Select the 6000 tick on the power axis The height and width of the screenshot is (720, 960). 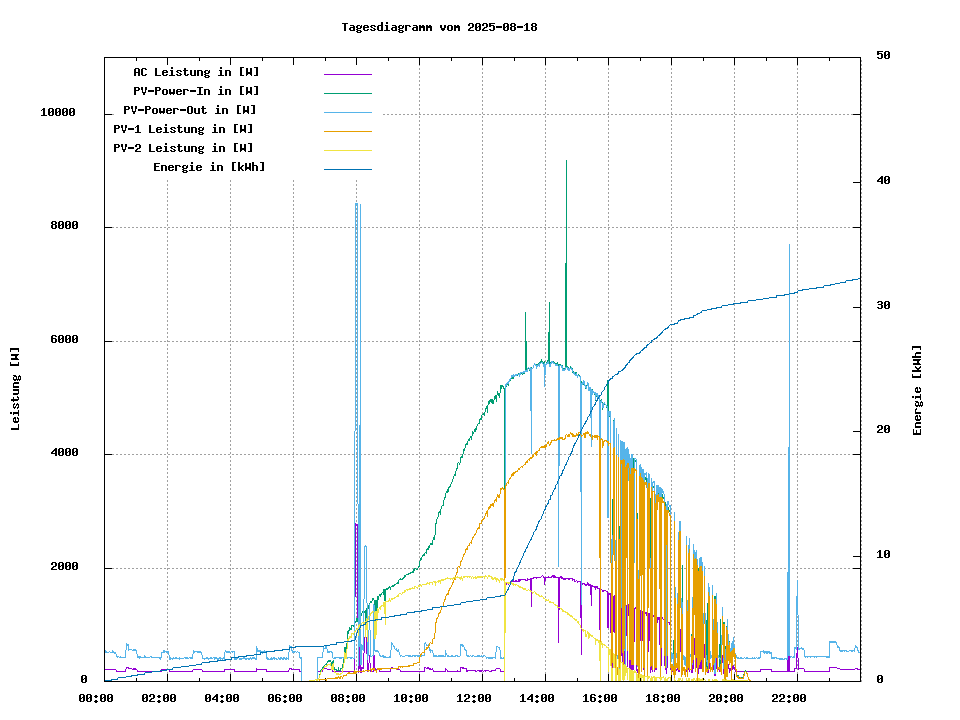64,340
